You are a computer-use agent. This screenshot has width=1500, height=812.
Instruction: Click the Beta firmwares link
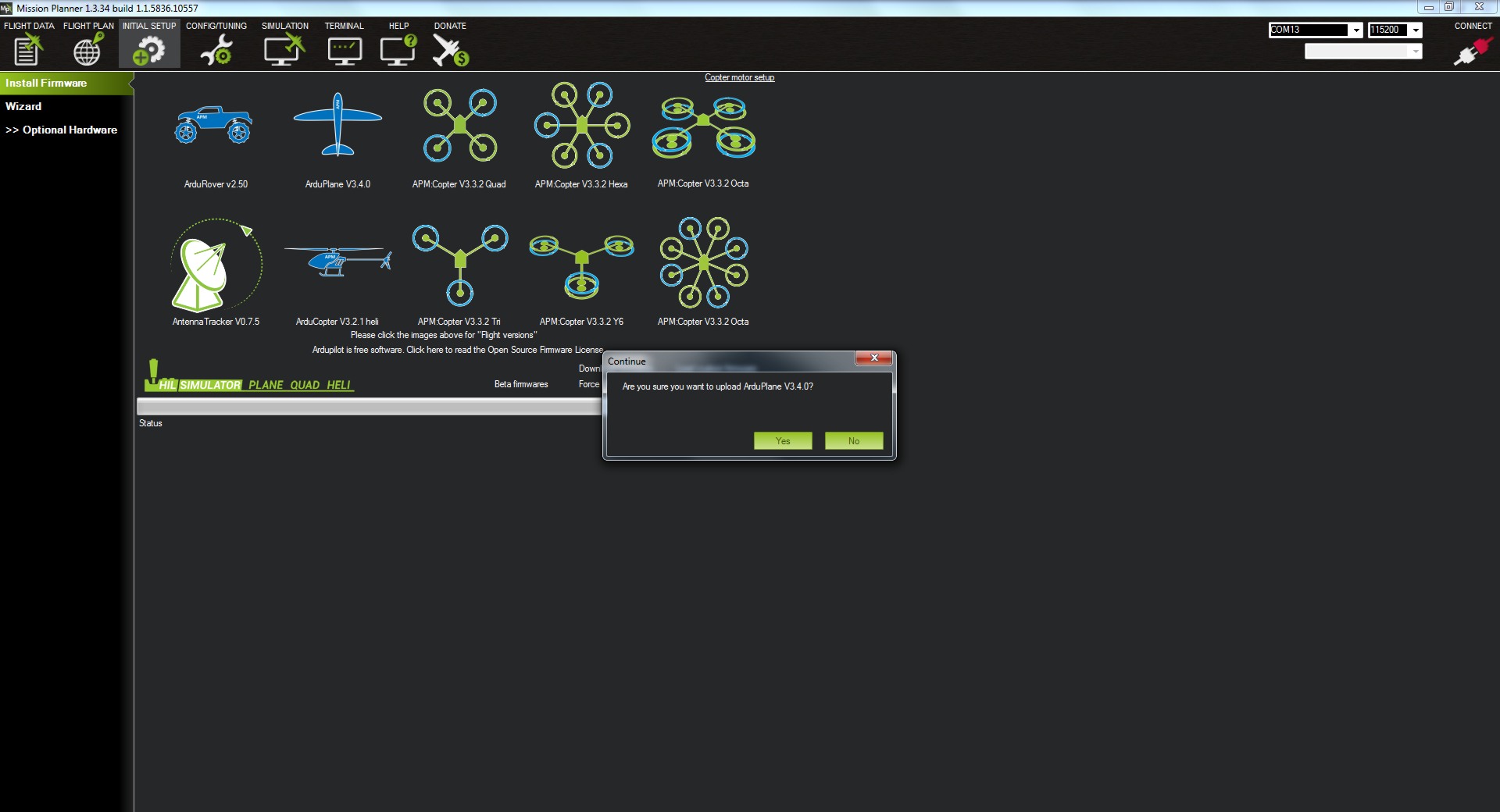click(x=521, y=384)
